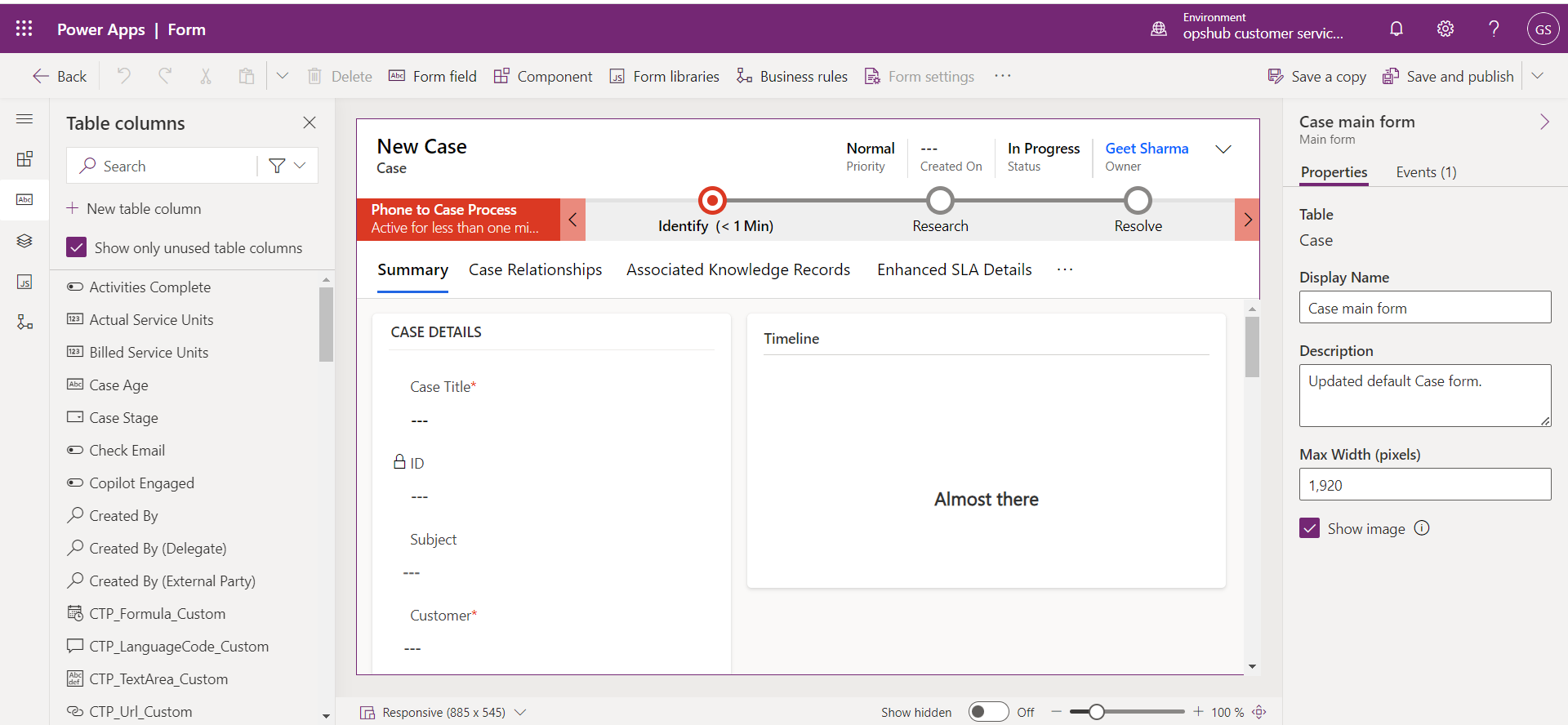Expand the Save and publish dropdown arrow
1568x725 pixels.
1537,76
